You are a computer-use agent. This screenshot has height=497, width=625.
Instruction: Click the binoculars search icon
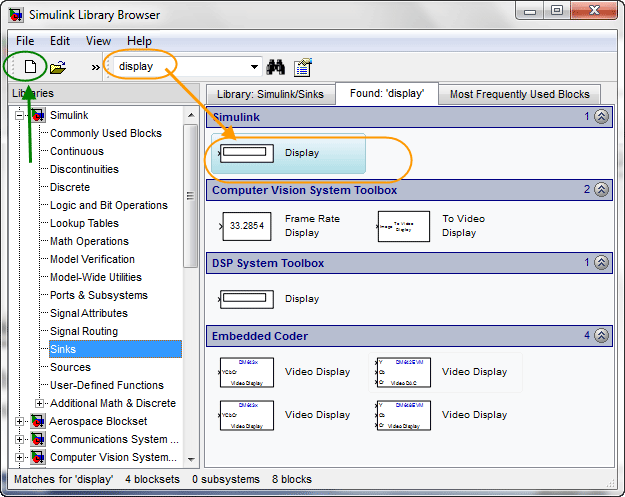tap(275, 67)
